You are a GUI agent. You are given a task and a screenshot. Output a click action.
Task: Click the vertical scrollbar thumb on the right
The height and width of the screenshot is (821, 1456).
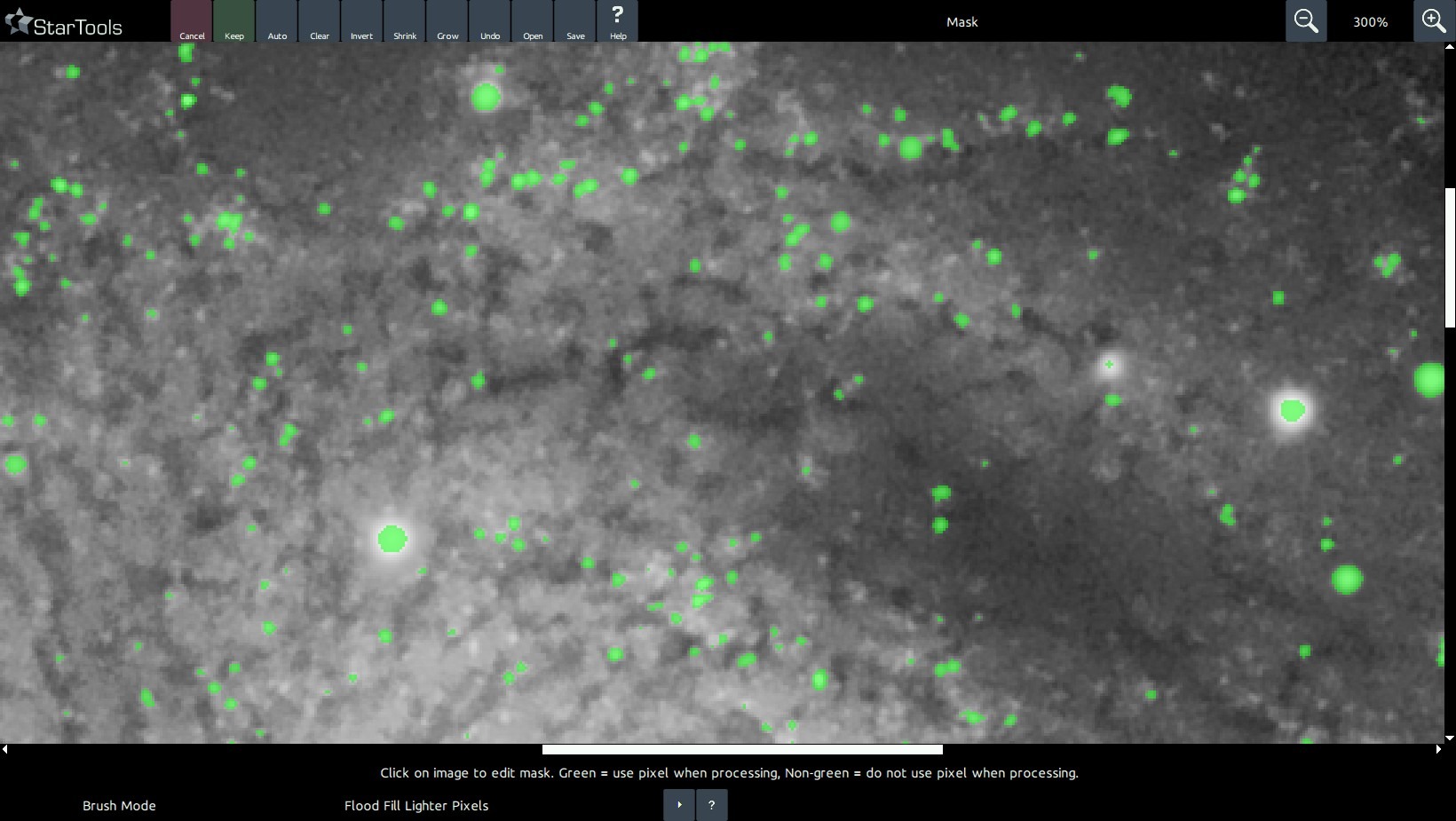click(x=1450, y=257)
